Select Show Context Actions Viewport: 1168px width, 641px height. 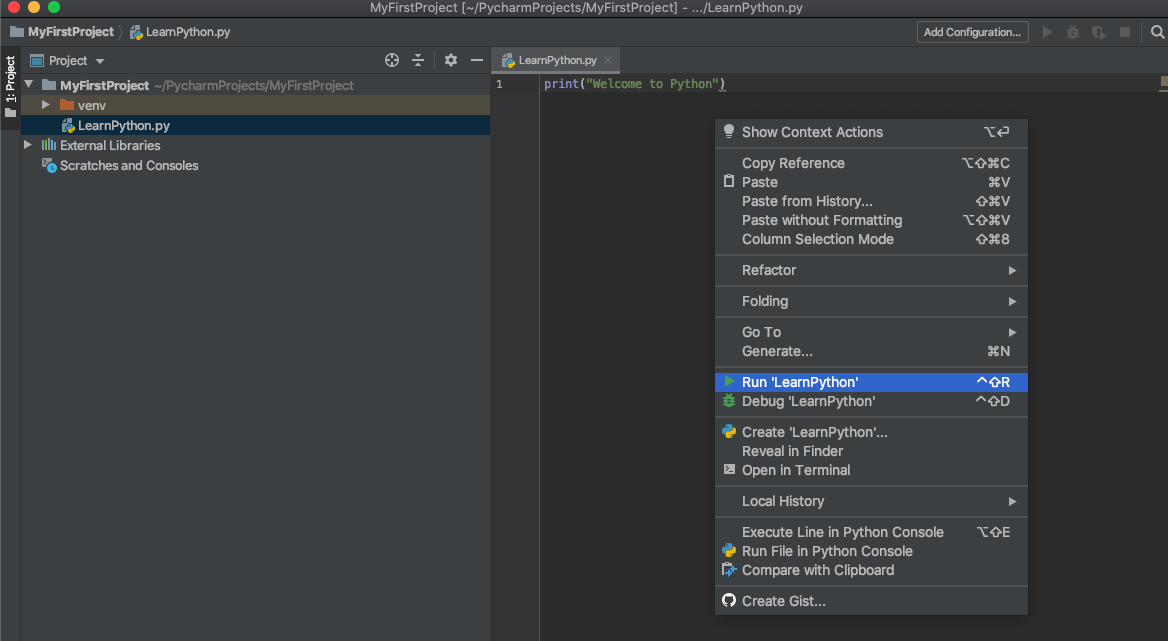pos(871,132)
